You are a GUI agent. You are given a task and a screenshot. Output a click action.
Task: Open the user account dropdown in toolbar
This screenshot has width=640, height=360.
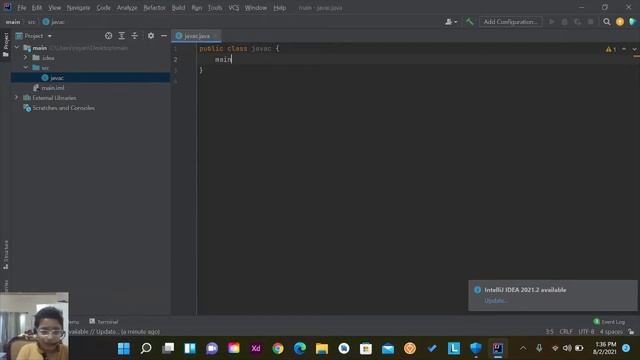coord(451,22)
